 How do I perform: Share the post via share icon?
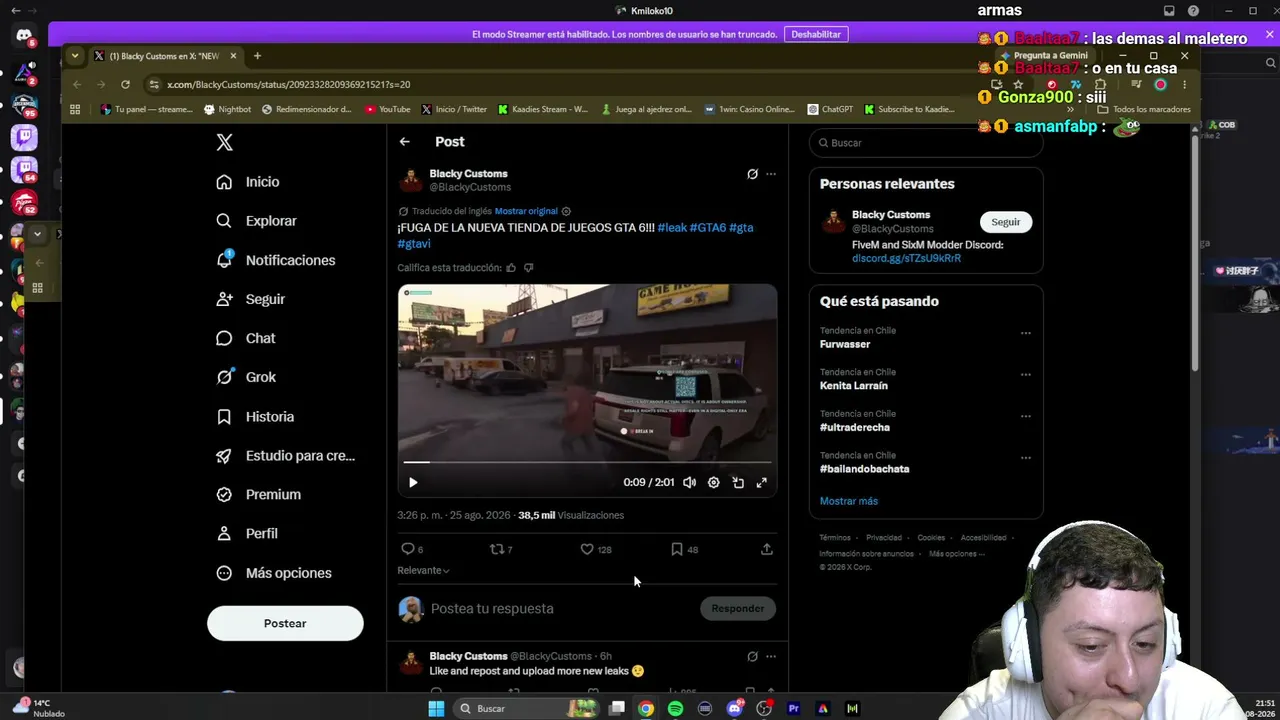click(767, 549)
